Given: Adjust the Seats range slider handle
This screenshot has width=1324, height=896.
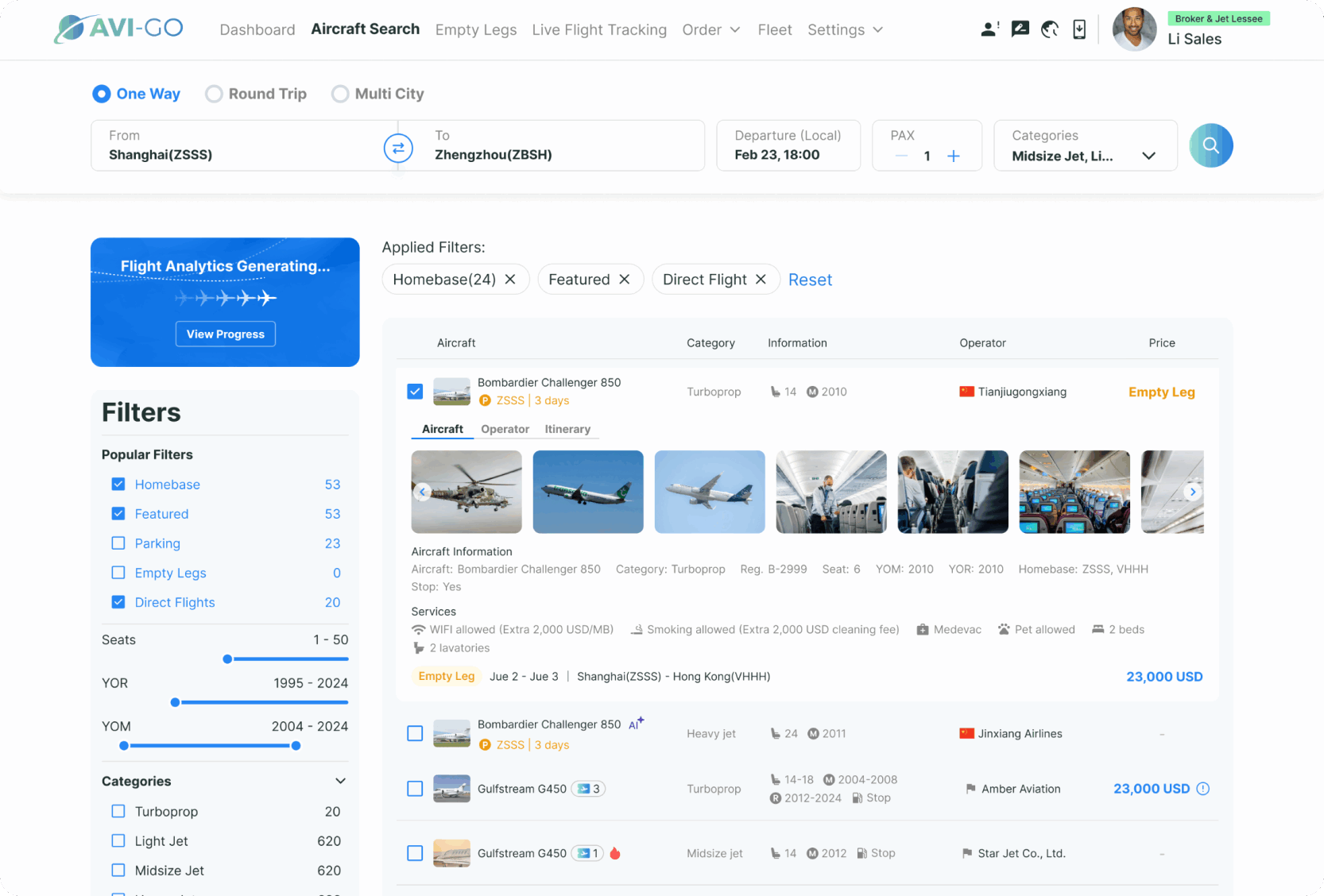Looking at the screenshot, I should pos(227,658).
